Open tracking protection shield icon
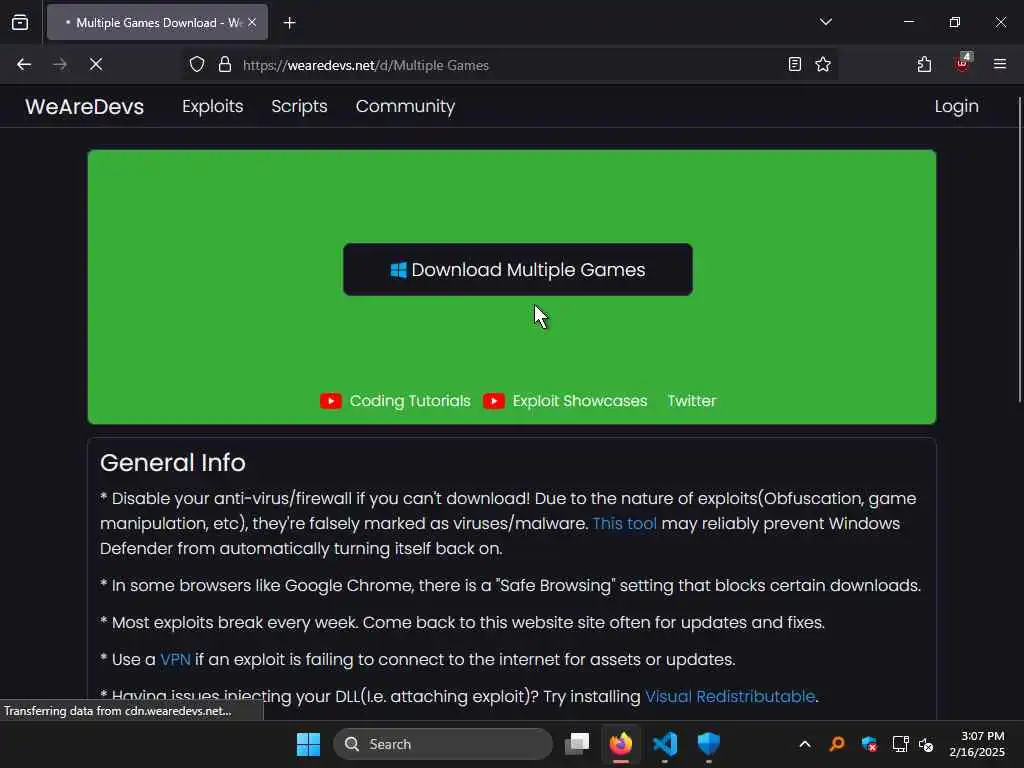Screen dimensions: 1024x768 pos(197,64)
